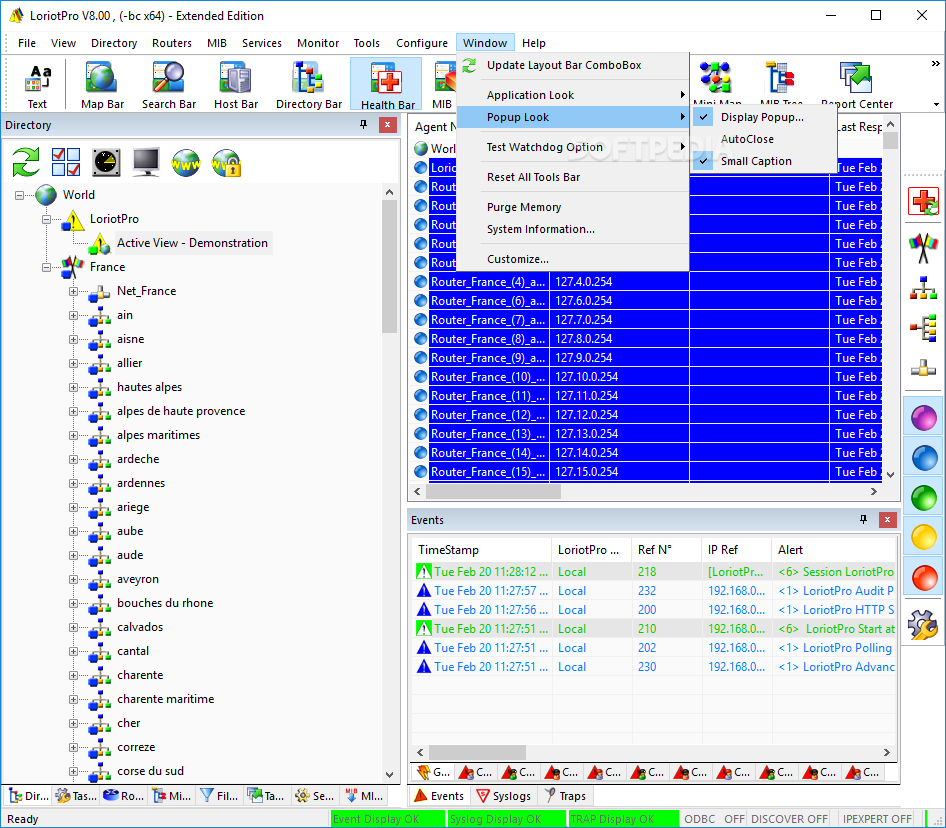Image resolution: width=946 pixels, height=828 pixels.
Task: Expand the ain node
Action: 74,316
